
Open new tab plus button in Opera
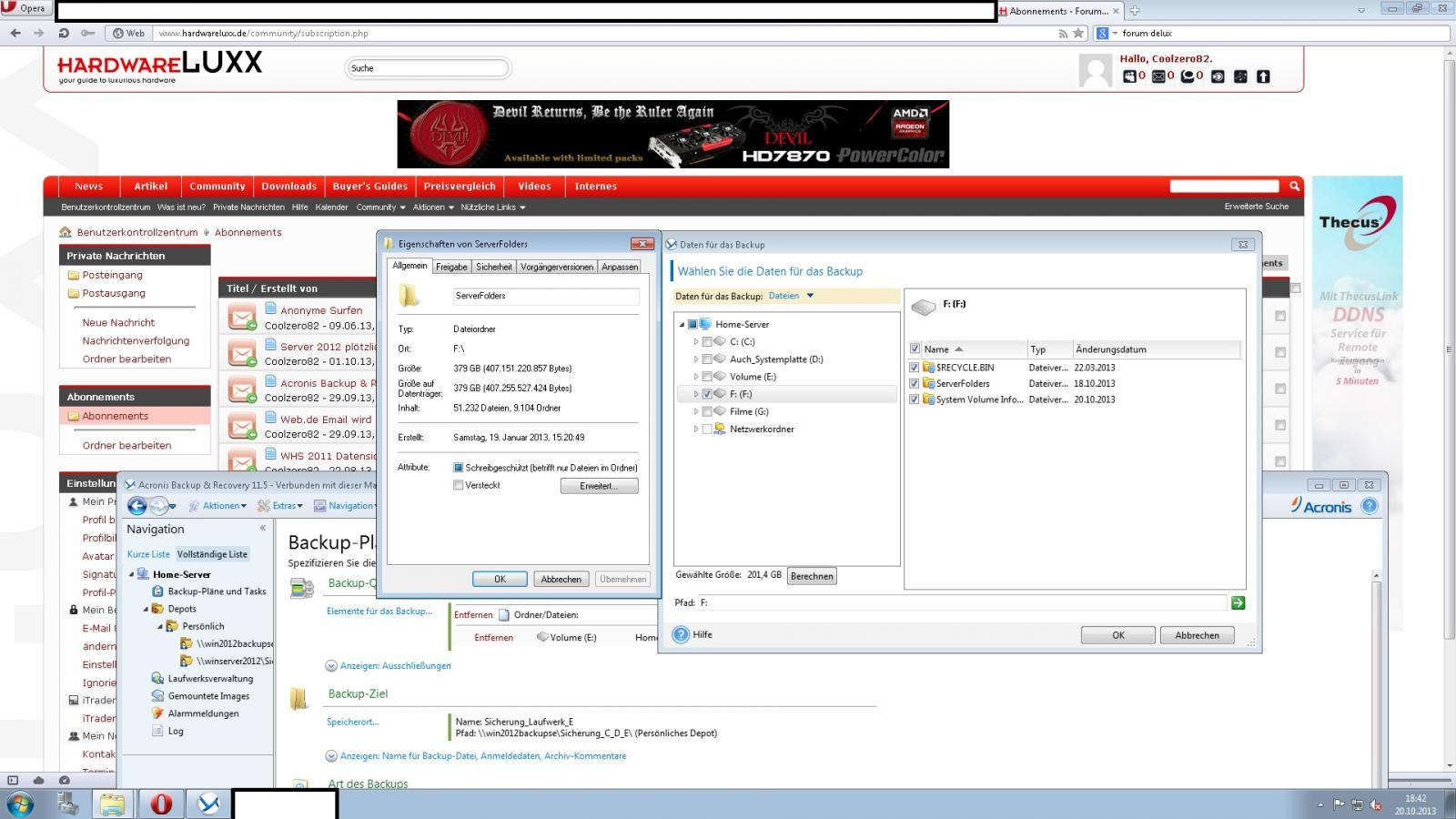[x=1135, y=11]
